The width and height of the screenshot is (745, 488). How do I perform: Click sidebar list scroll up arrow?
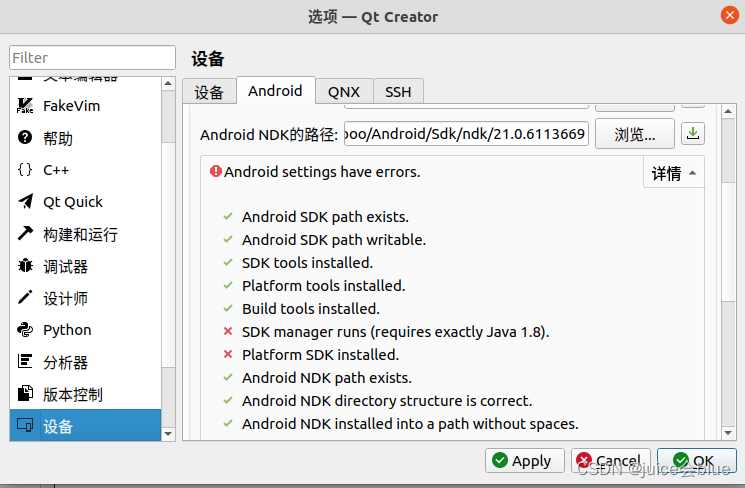click(168, 84)
